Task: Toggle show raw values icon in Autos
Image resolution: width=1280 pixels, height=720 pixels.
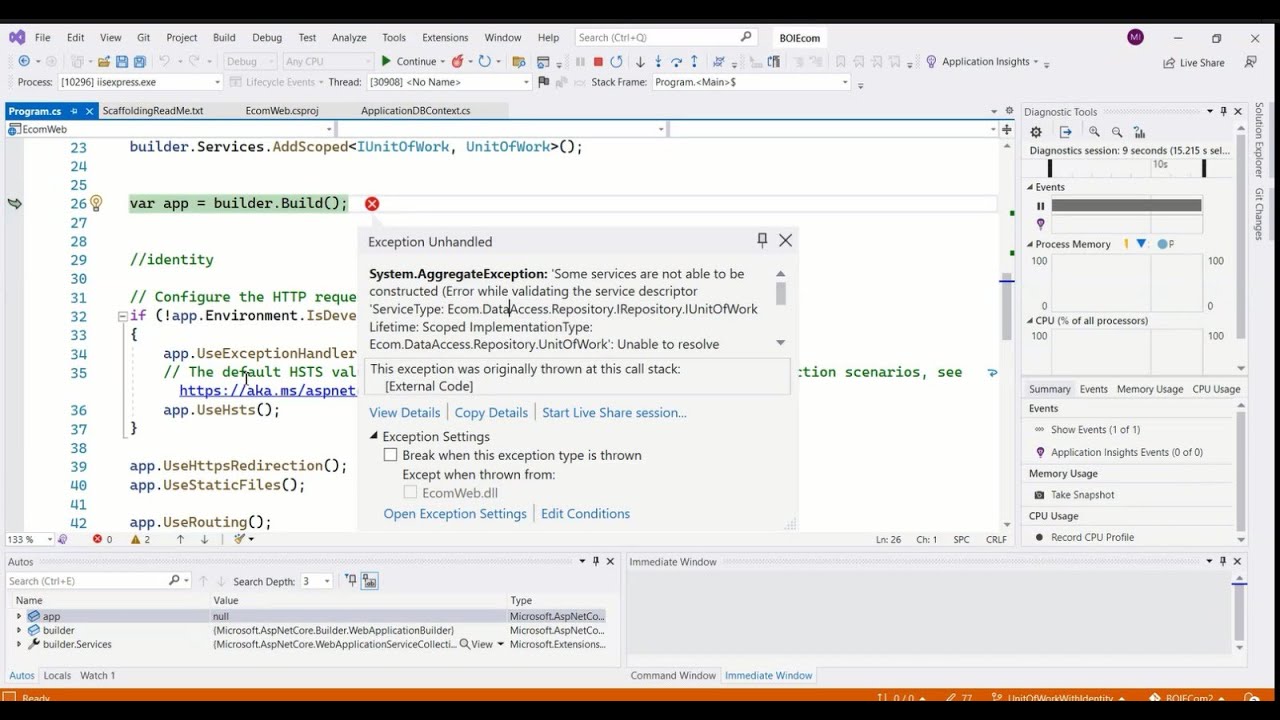Action: (370, 581)
